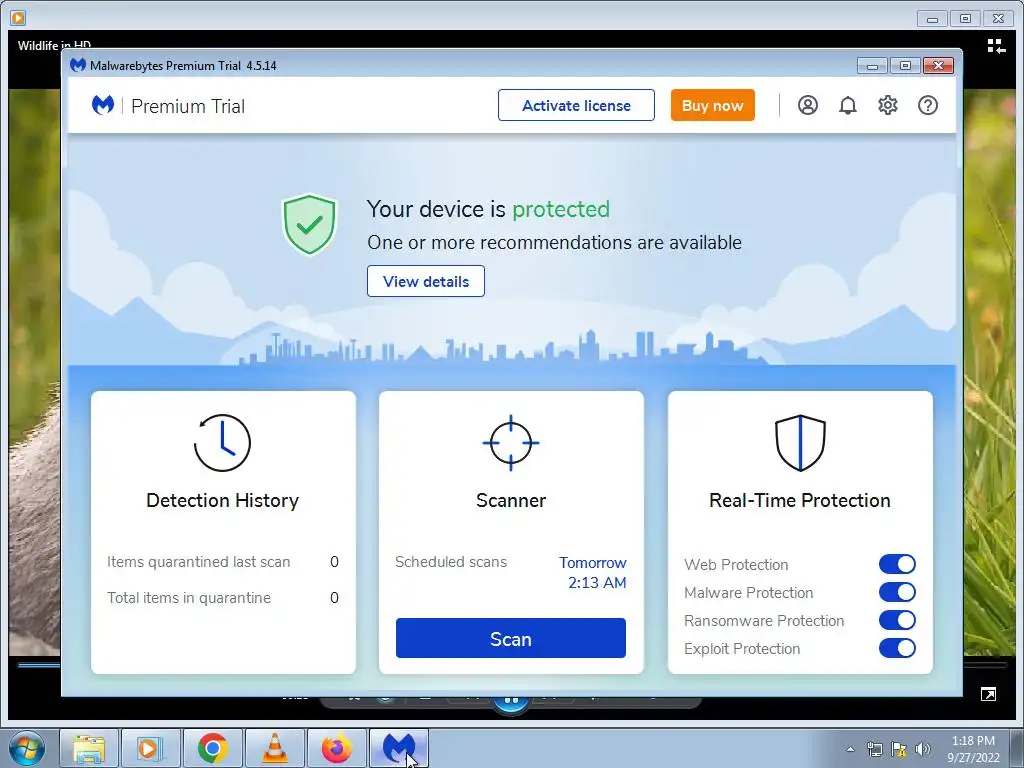
Task: Minimize the Malwarebytes window
Action: (x=872, y=65)
